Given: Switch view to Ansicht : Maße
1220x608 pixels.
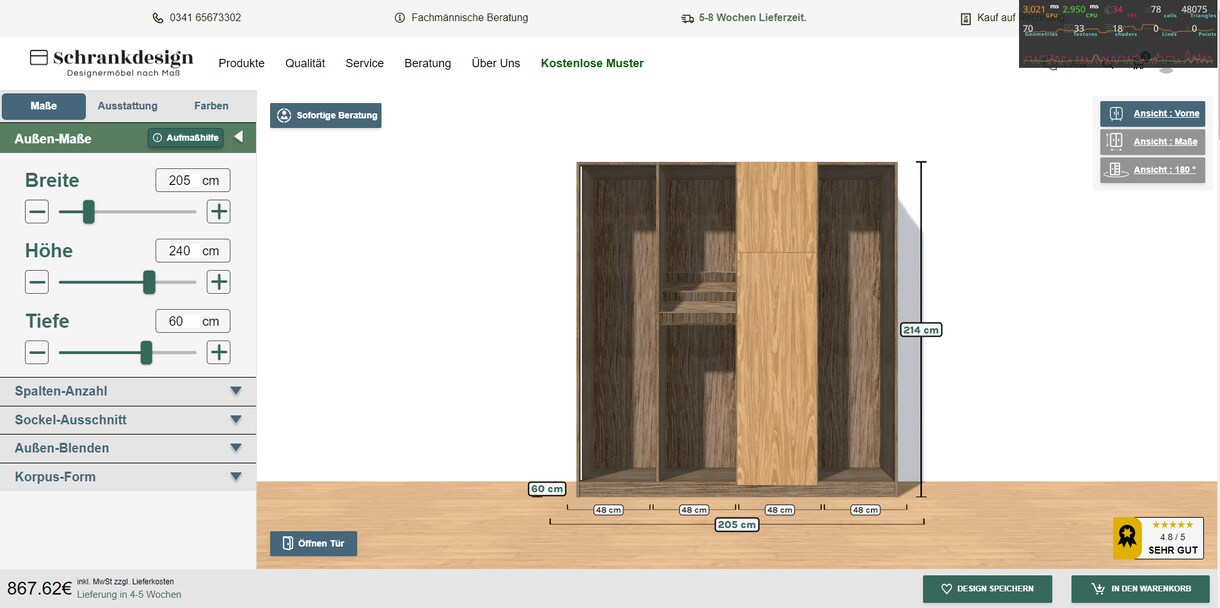Looking at the screenshot, I should (x=1153, y=142).
